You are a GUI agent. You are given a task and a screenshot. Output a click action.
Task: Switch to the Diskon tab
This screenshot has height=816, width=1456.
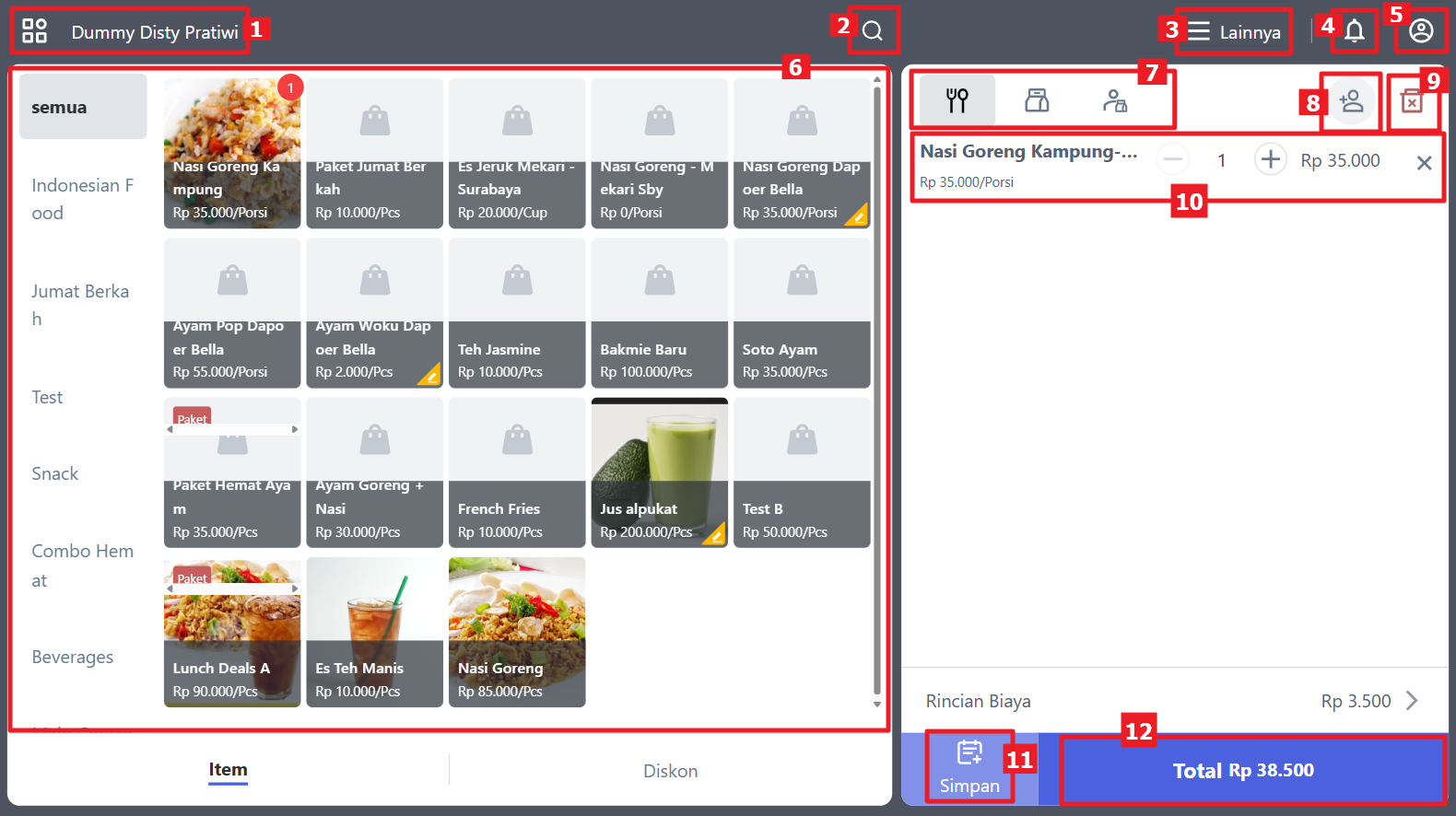670,771
